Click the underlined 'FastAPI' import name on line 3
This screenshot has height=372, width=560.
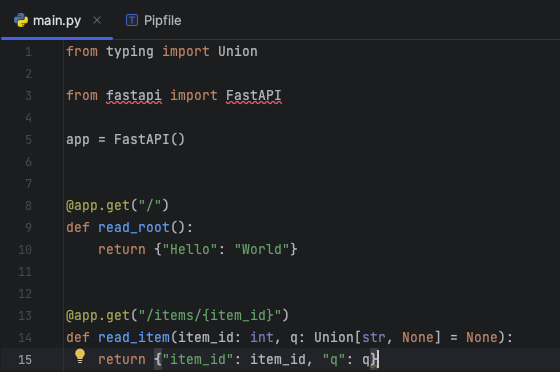(254, 96)
